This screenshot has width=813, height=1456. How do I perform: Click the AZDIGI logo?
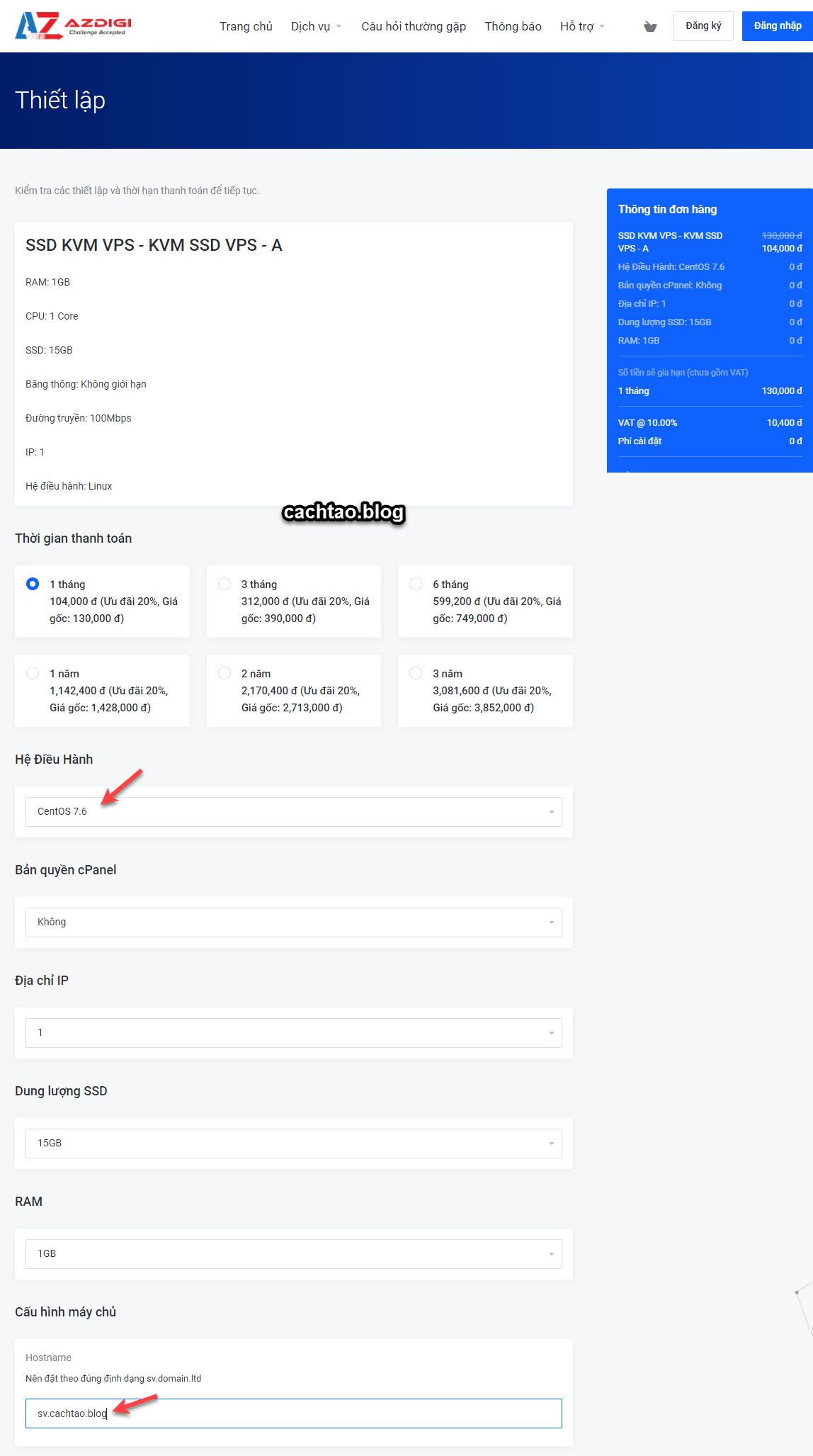(74, 26)
